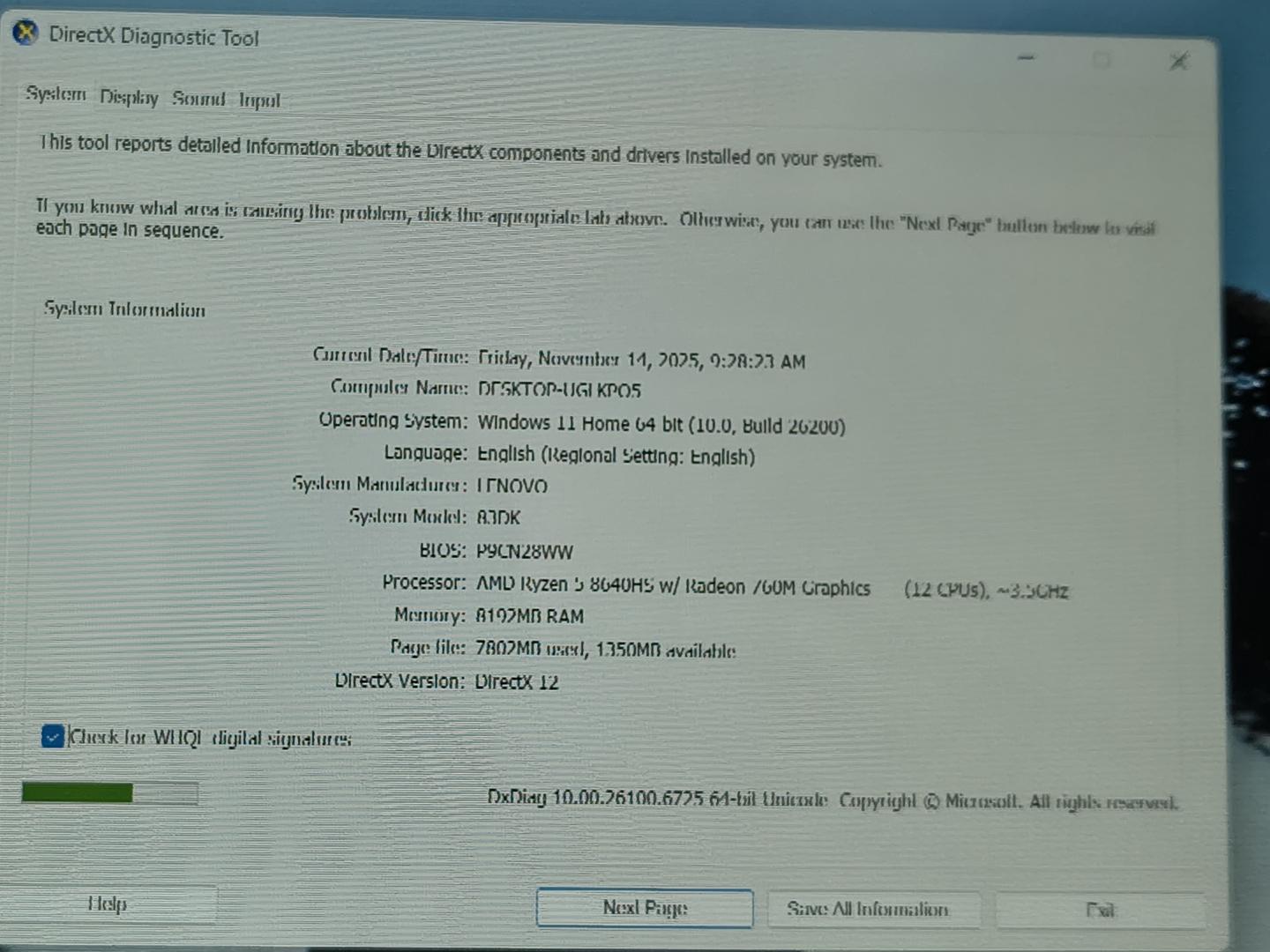Click the 'System Information' group heading

124,309
